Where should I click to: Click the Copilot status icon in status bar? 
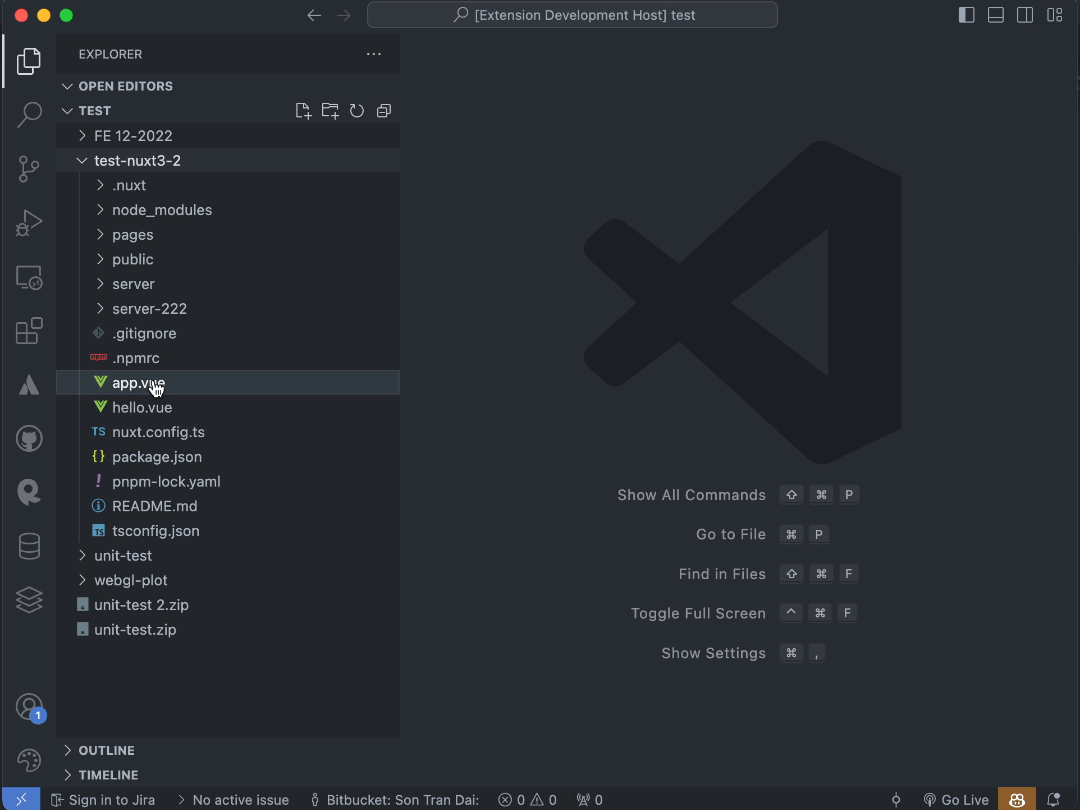(1017, 800)
